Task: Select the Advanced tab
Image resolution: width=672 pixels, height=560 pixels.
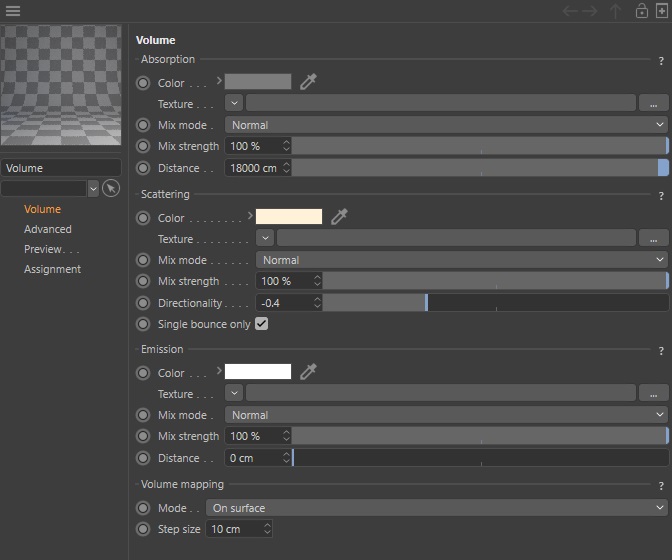Action: coord(48,229)
